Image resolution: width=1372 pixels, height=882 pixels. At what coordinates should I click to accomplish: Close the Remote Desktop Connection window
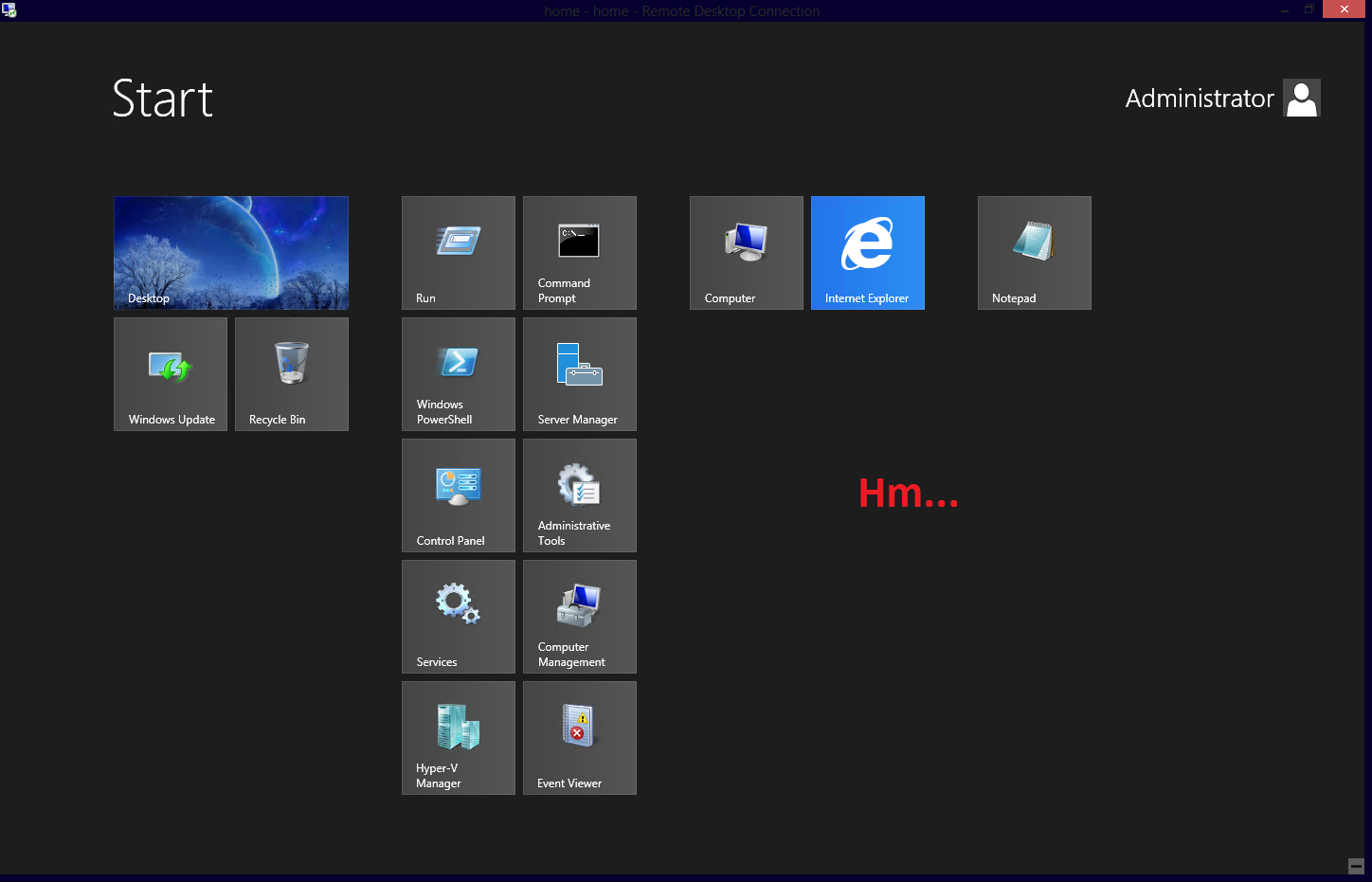[x=1344, y=9]
